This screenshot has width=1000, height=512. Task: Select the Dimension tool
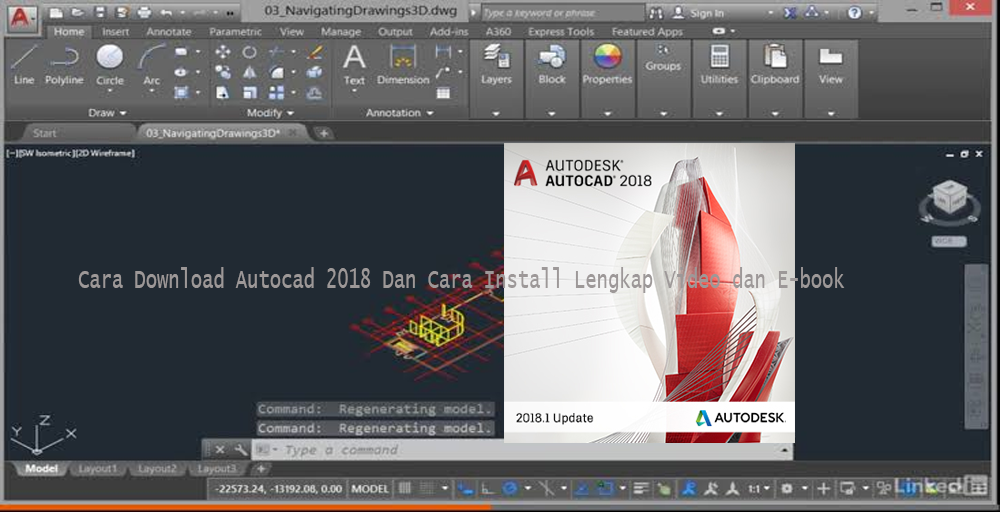(x=403, y=64)
